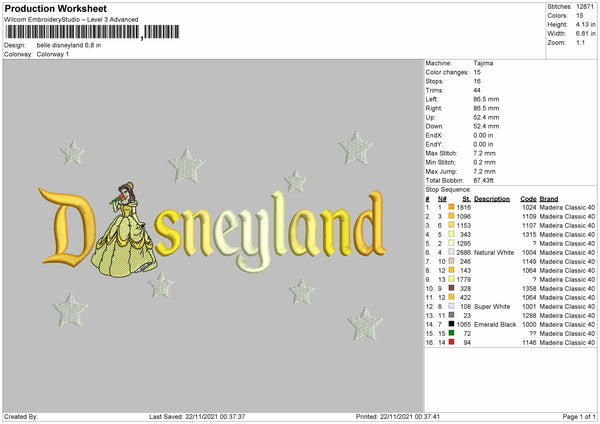This screenshot has width=600, height=424.
Task: Click the 'N#' column header
Action: tap(442, 199)
